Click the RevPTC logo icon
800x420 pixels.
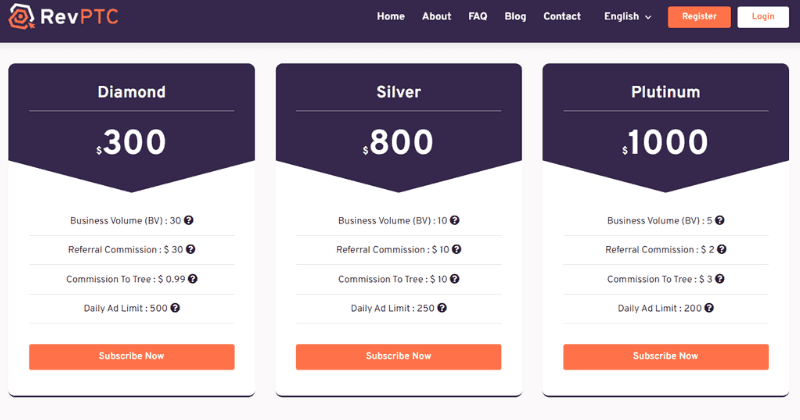click(22, 17)
